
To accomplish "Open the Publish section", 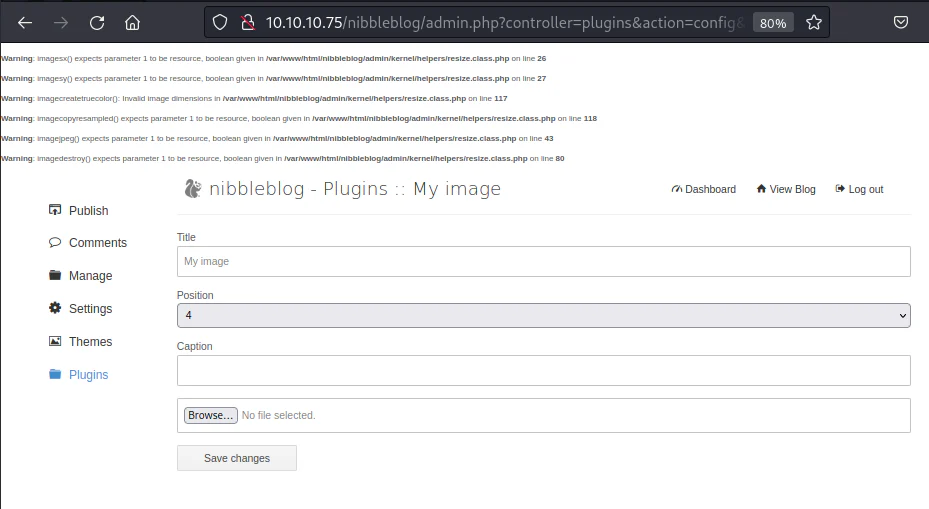I will (x=88, y=211).
